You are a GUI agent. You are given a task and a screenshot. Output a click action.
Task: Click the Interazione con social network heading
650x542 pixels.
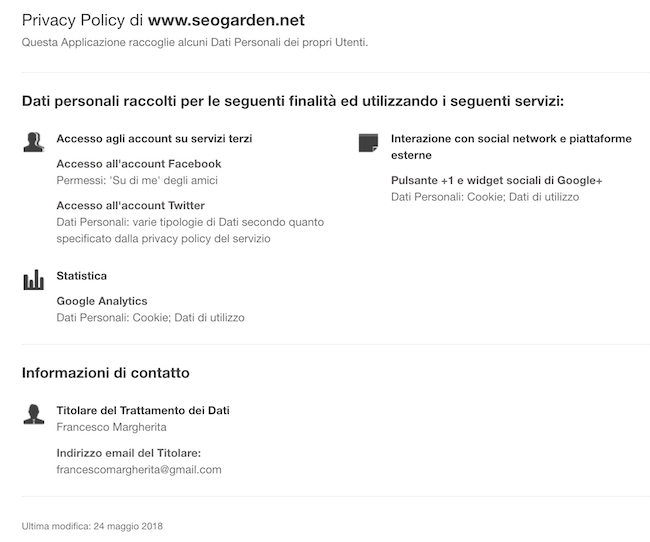(511, 147)
